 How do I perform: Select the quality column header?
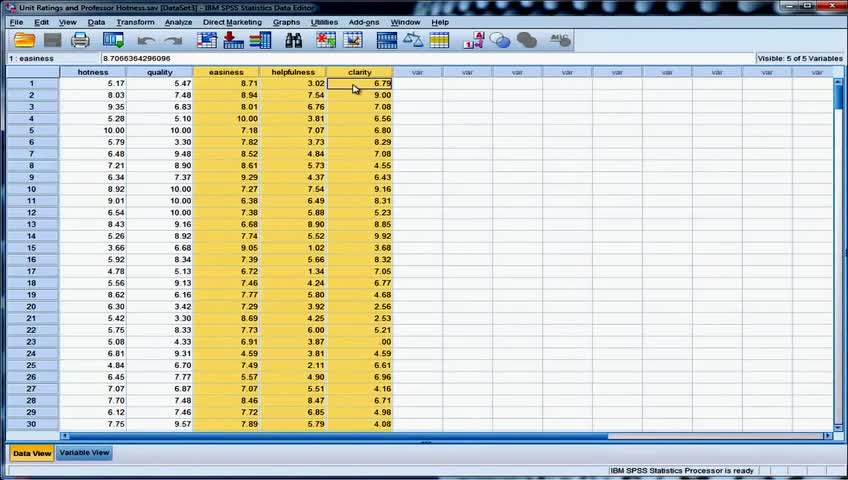[x=160, y=72]
